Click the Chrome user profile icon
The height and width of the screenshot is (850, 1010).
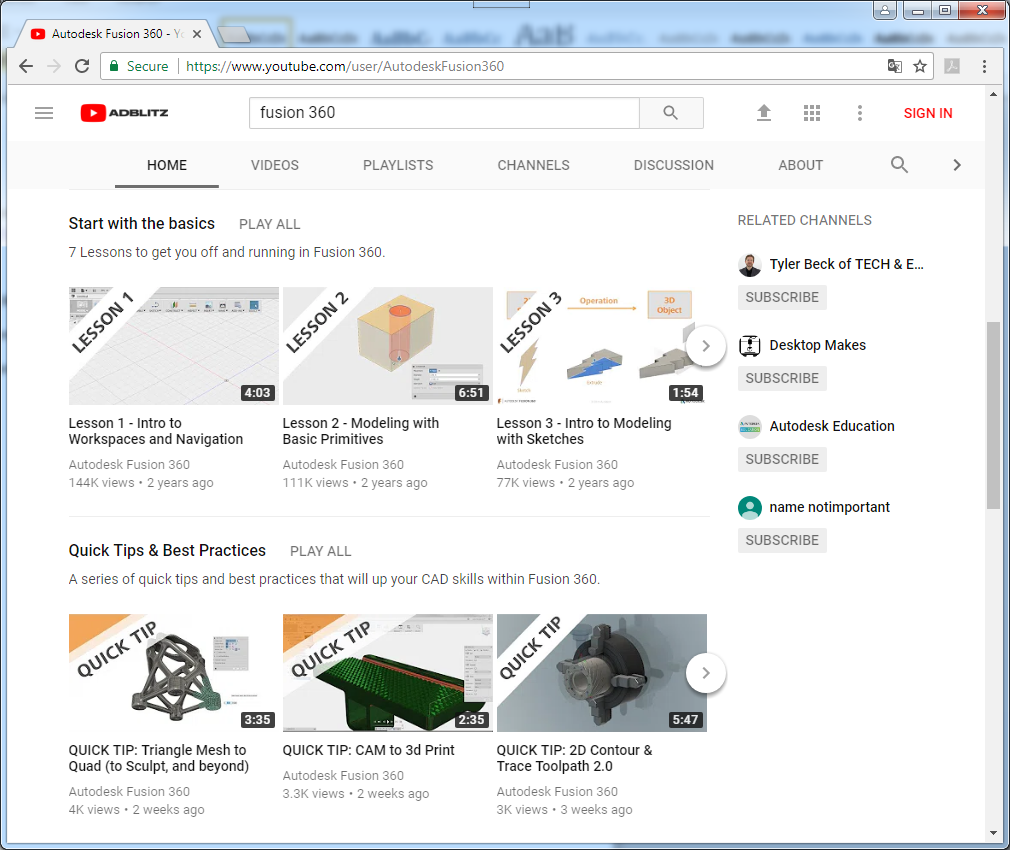click(884, 10)
